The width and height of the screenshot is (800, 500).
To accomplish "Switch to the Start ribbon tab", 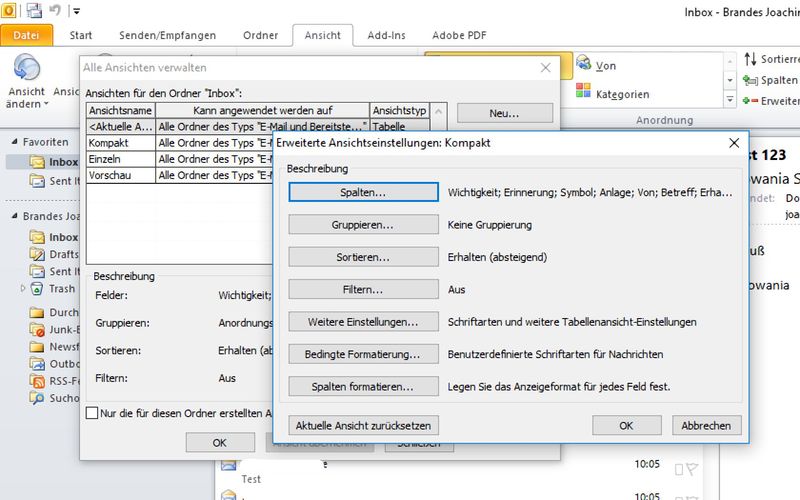I will (81, 35).
